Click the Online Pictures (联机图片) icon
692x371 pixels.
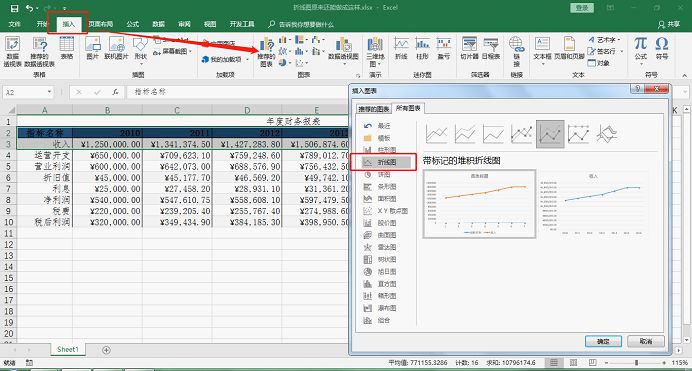click(x=117, y=48)
